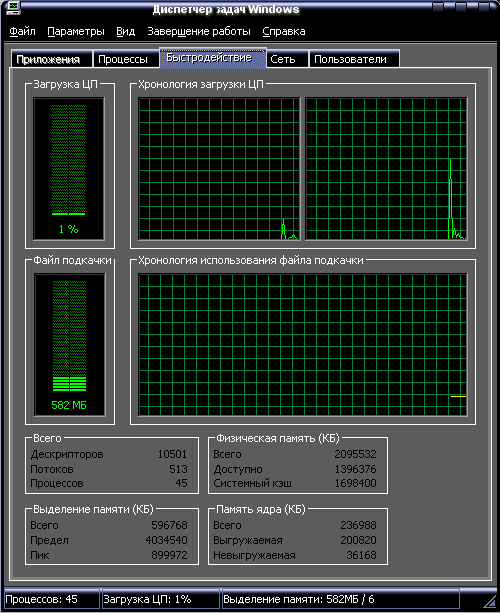Click the Память ядра (КБ) heading
The image size is (500, 613).
(261, 509)
